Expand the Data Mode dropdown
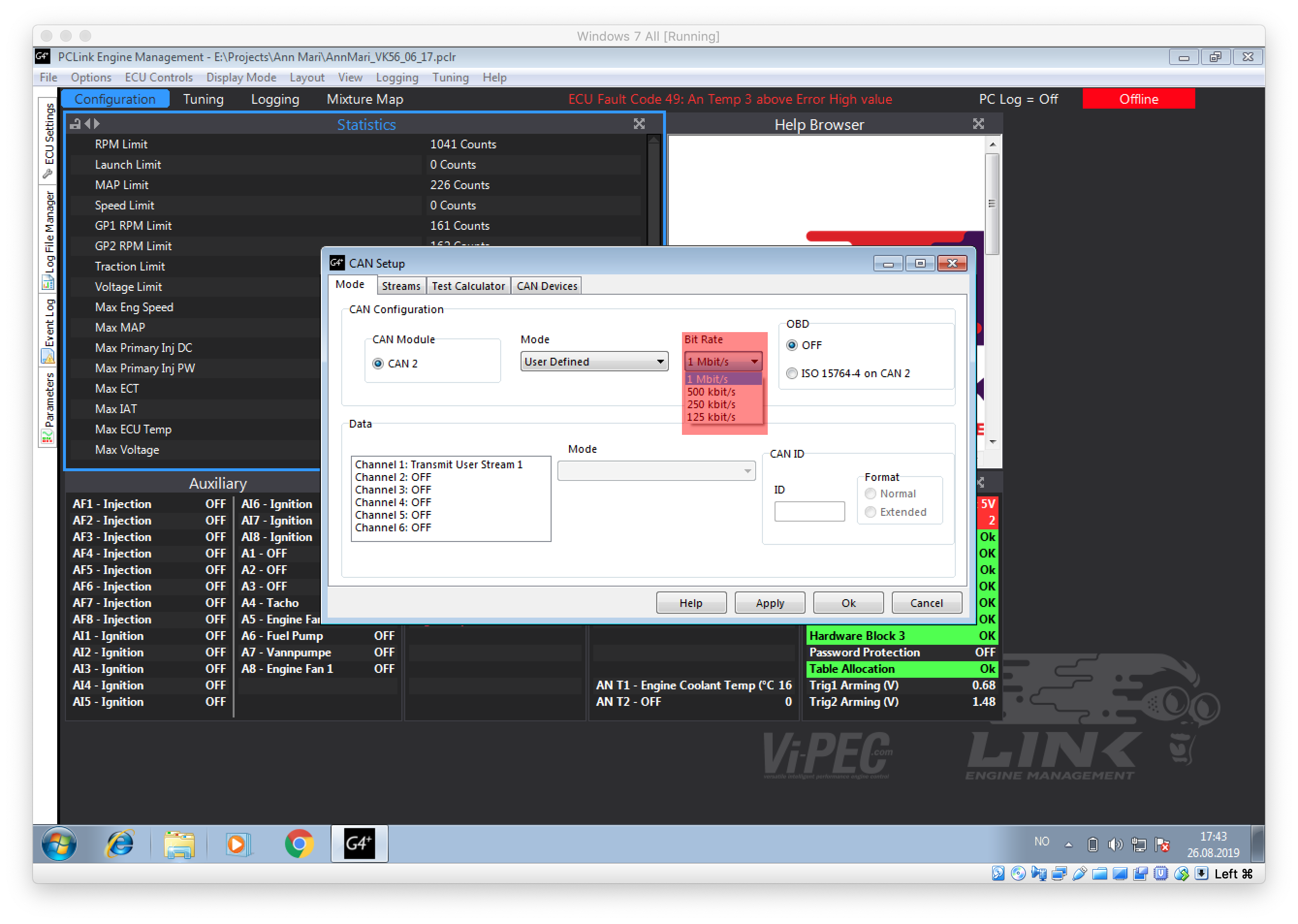The image size is (1298, 924). [656, 471]
